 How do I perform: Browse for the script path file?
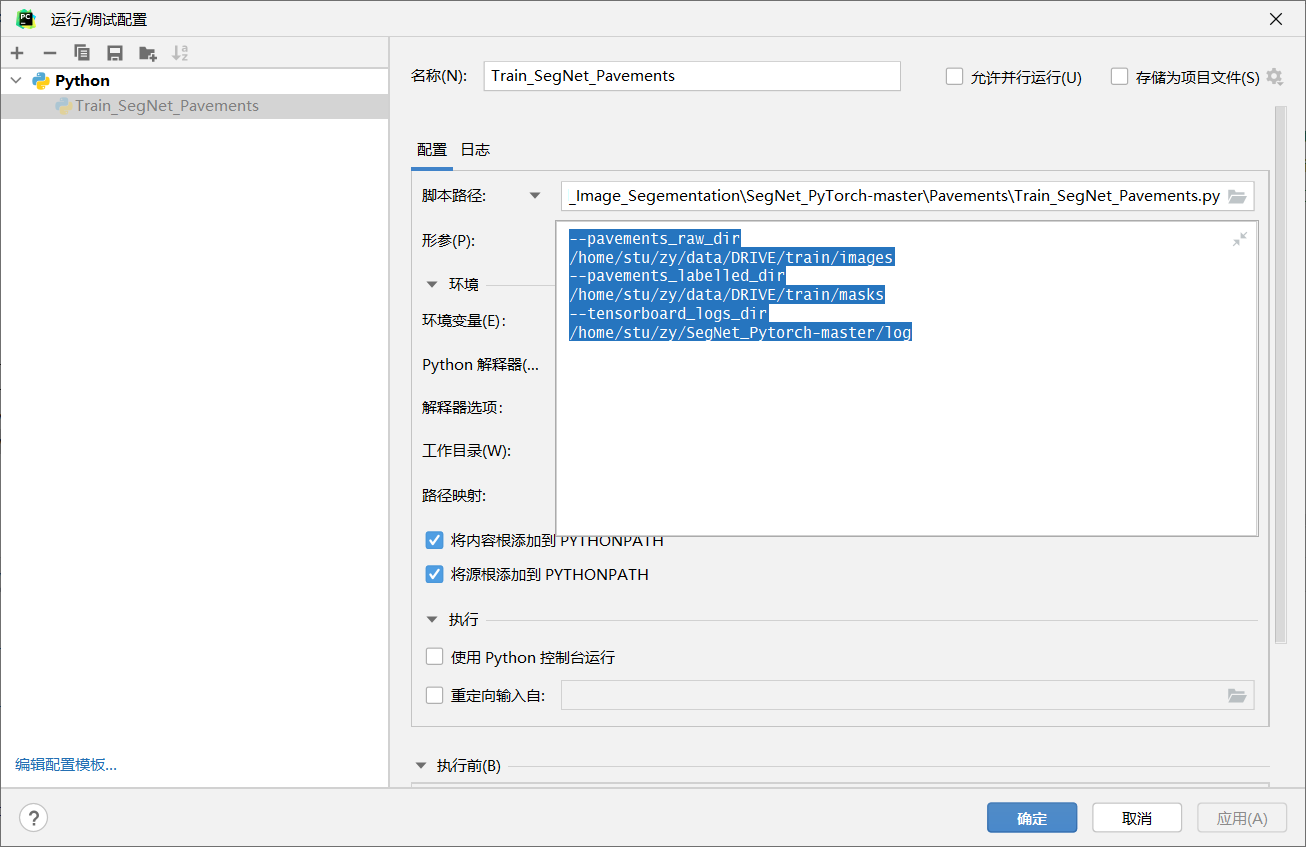click(1237, 196)
